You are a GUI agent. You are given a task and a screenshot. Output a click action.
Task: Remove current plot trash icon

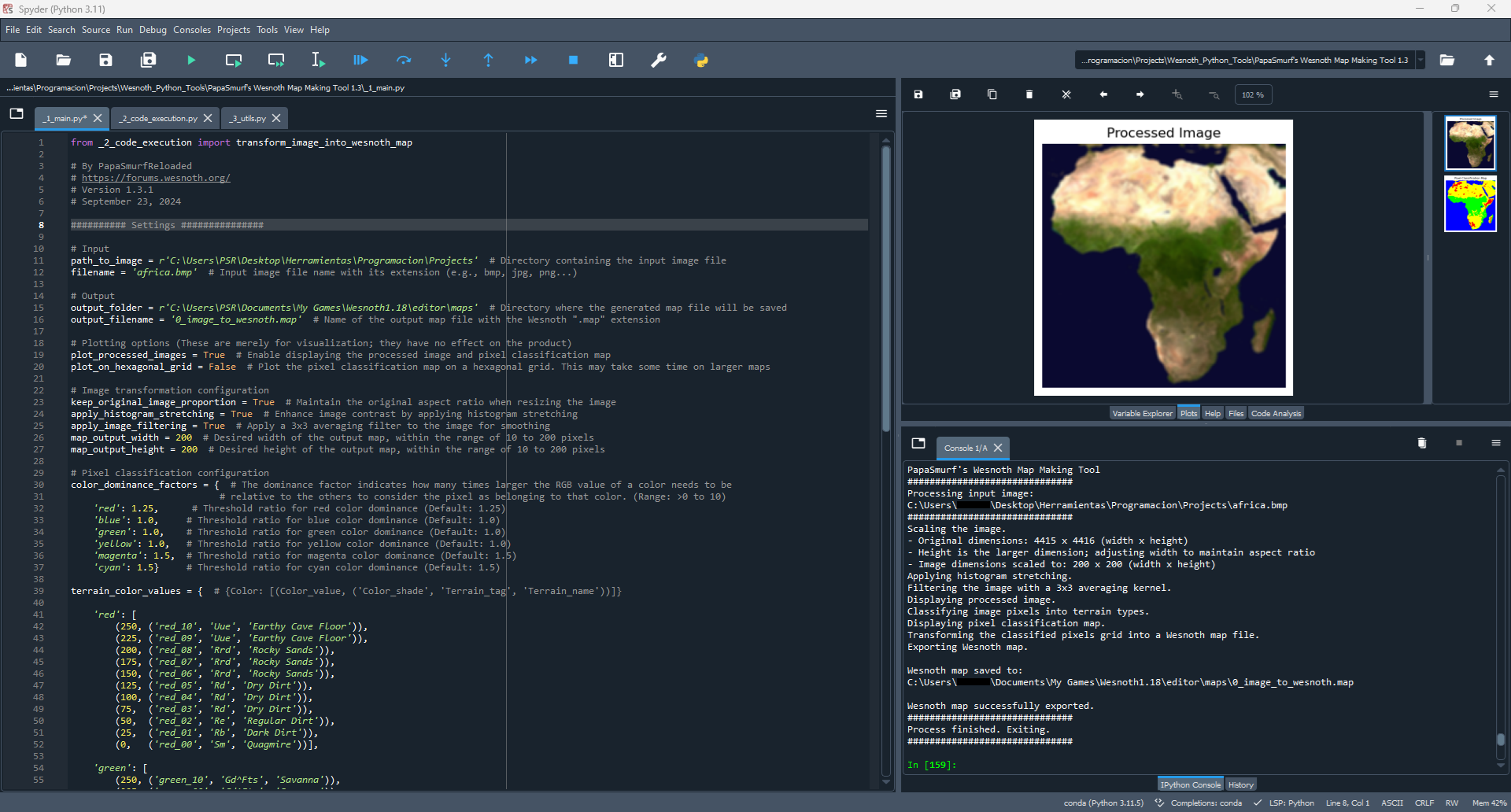(1029, 94)
